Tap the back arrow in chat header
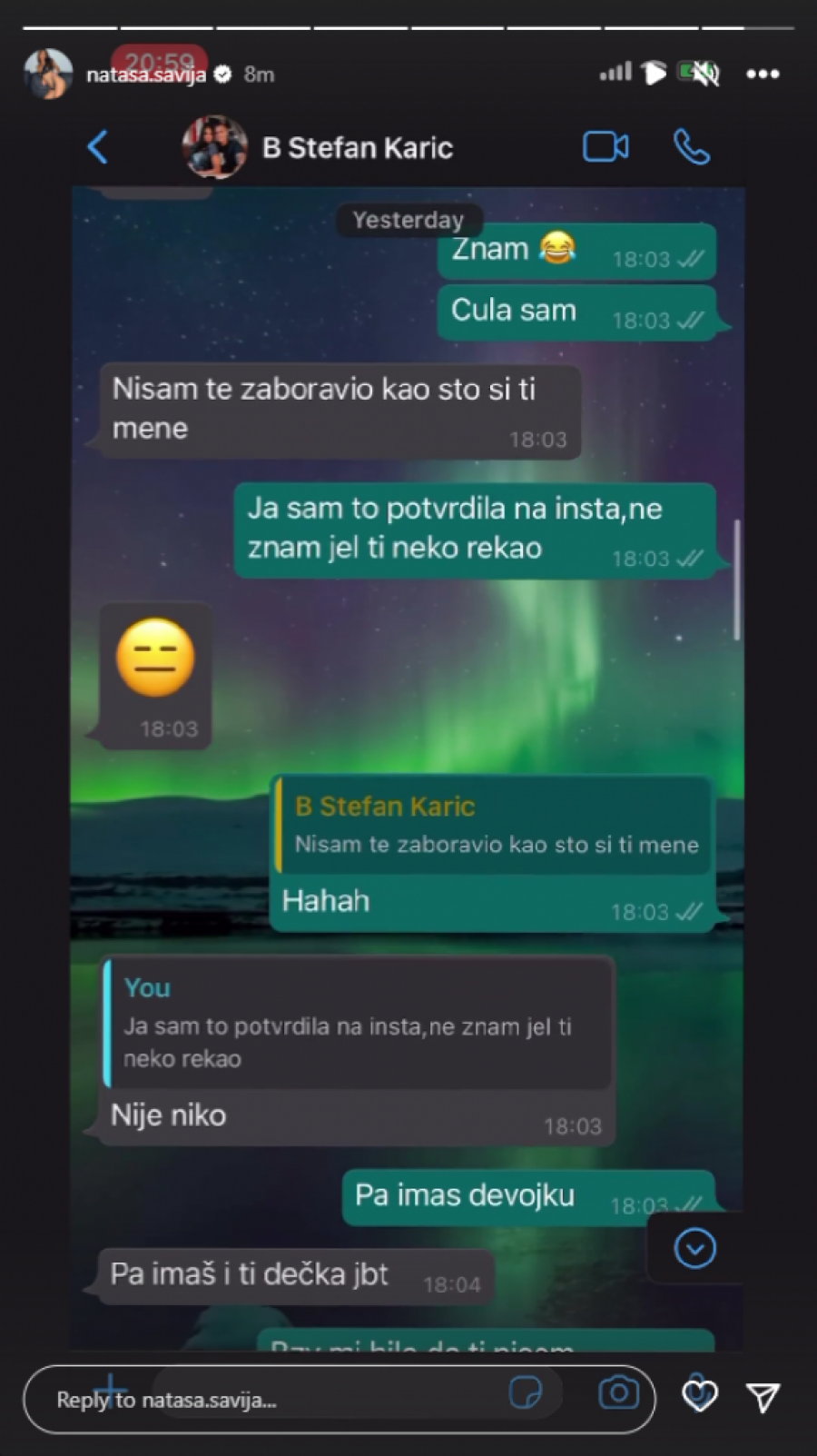Image resolution: width=817 pixels, height=1456 pixels. coord(98,147)
